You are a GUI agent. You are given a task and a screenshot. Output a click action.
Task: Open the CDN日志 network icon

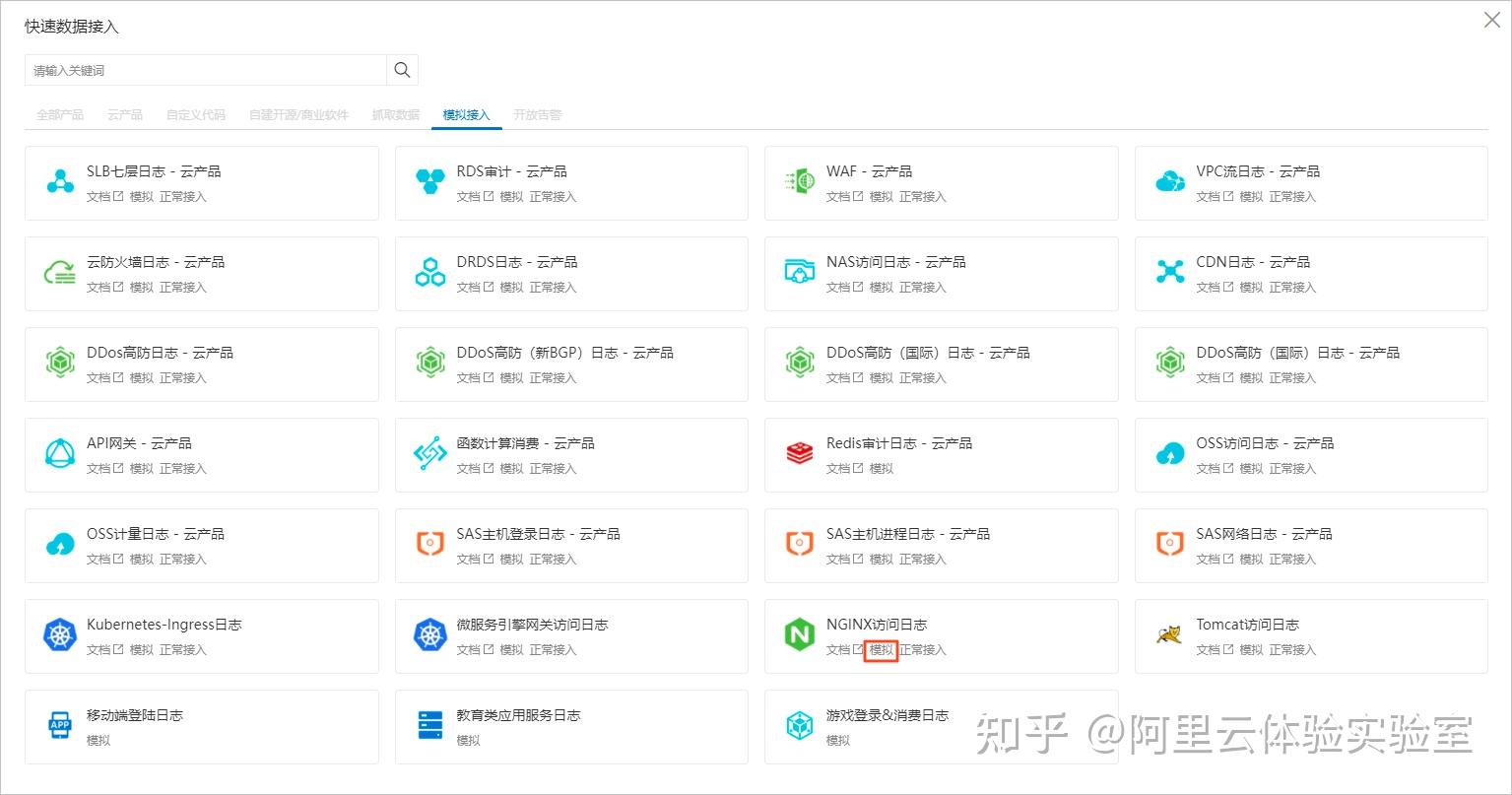1170,273
